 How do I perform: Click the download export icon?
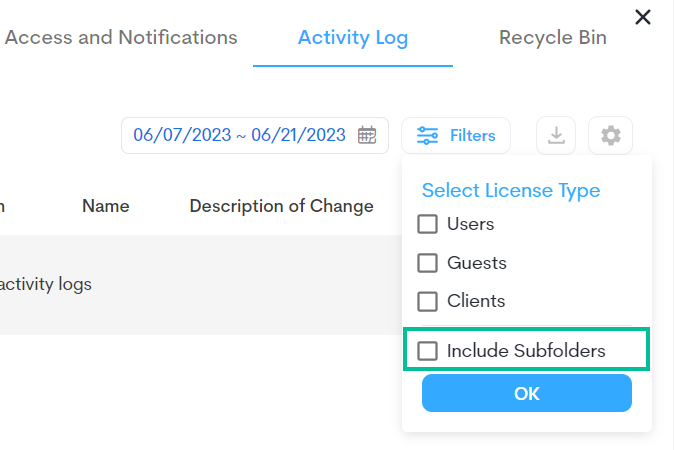point(556,136)
